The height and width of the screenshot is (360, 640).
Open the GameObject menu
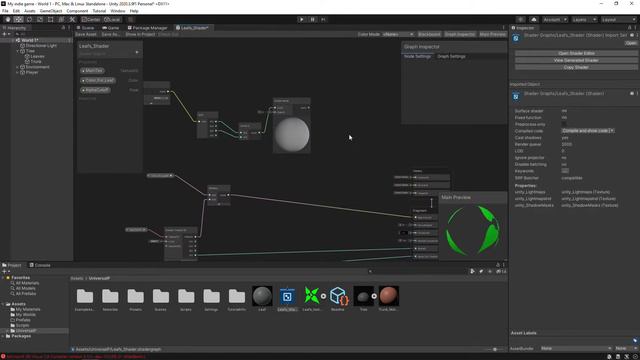pyautogui.click(x=51, y=11)
